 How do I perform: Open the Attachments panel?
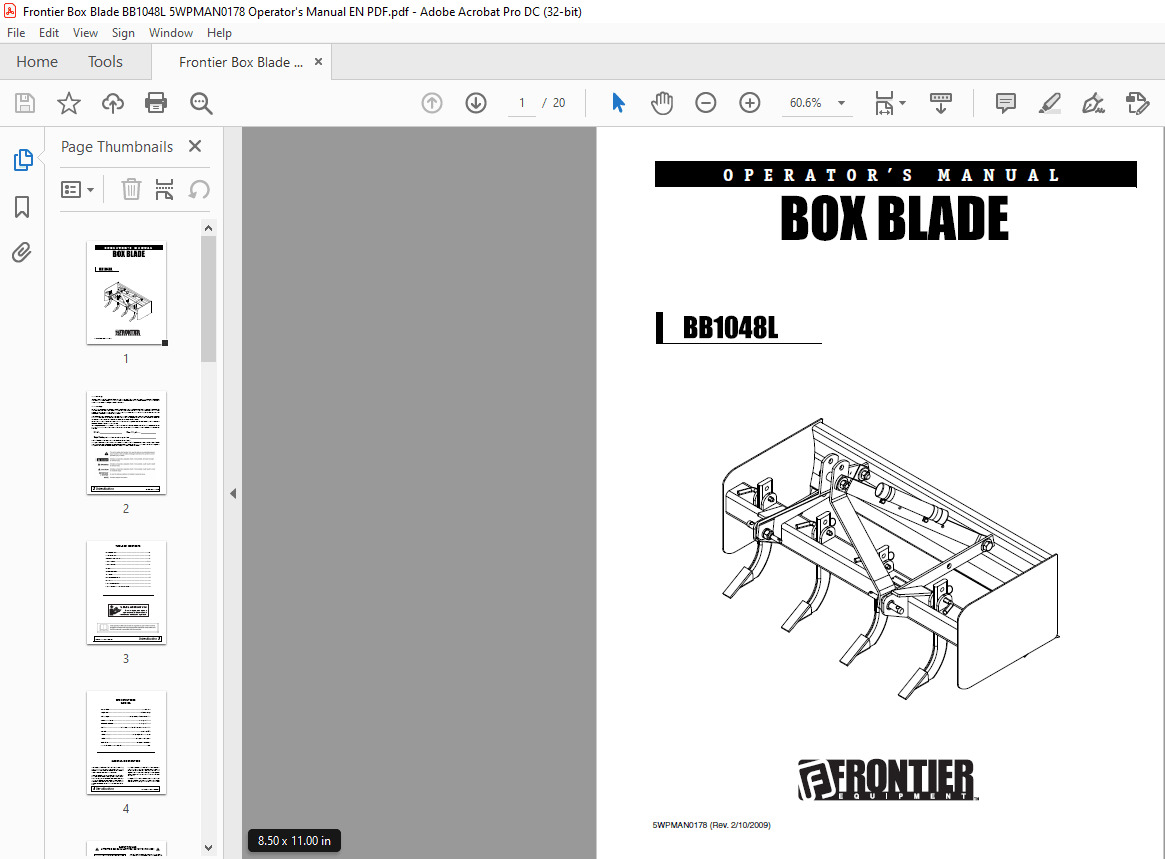pos(21,252)
